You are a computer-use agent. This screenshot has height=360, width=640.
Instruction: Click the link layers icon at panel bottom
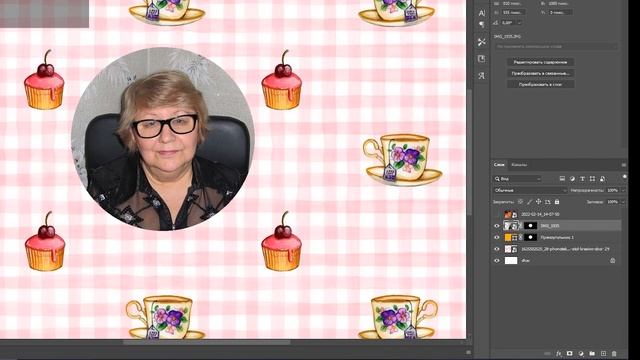547,353
